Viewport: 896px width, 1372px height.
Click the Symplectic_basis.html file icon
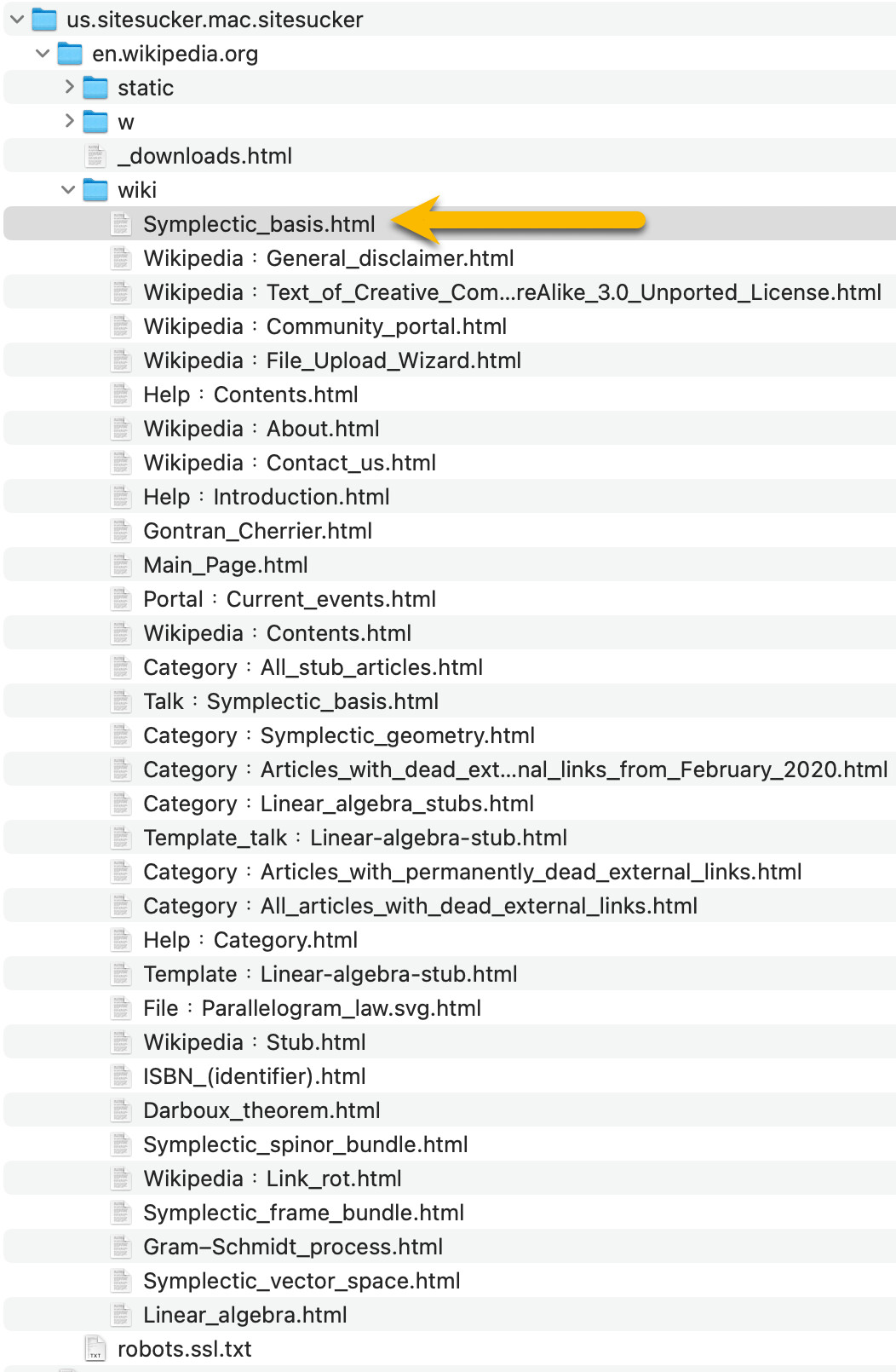(x=121, y=223)
